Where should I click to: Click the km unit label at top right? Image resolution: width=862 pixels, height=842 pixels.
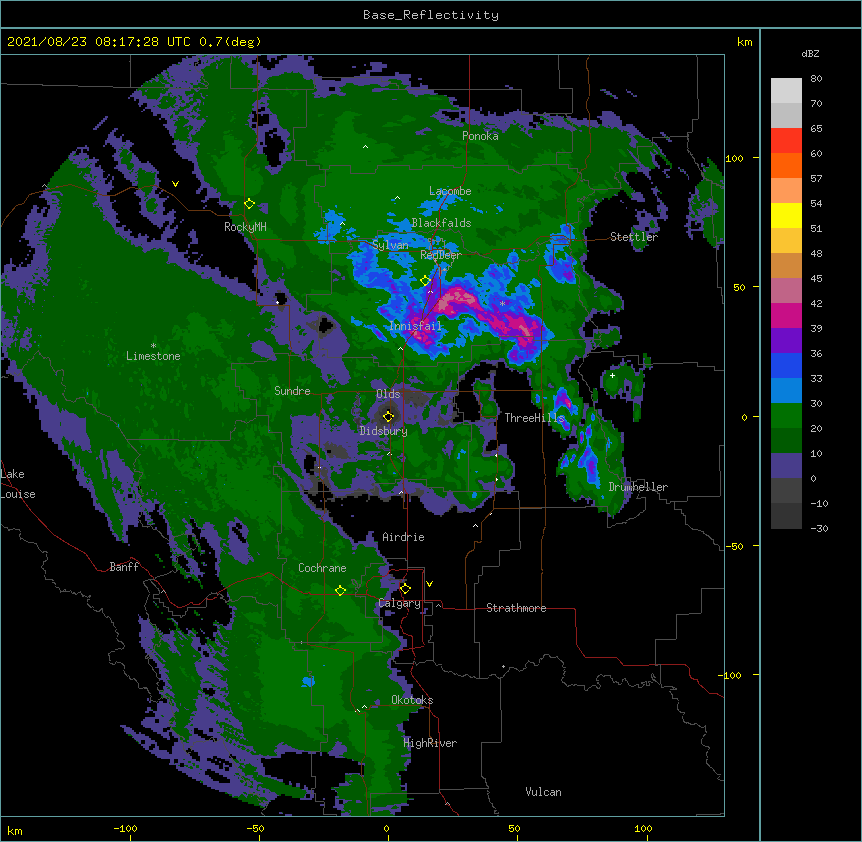[x=744, y=42]
